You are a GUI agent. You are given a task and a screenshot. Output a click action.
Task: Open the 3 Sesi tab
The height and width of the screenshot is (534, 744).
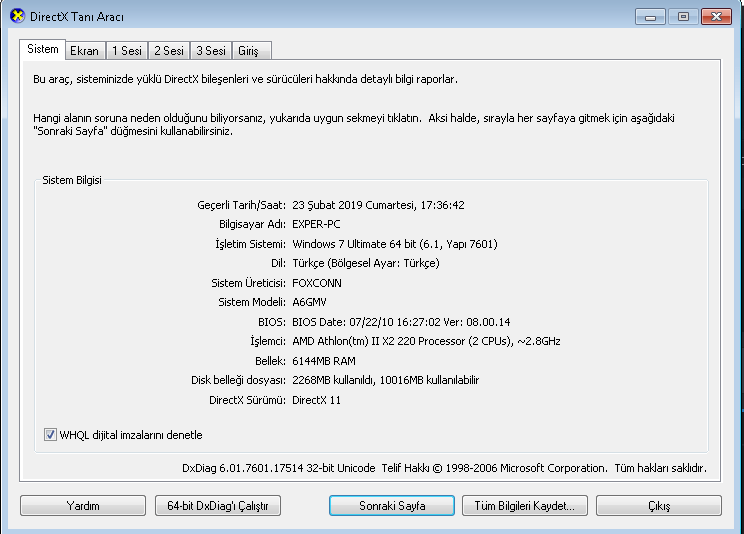(x=211, y=51)
